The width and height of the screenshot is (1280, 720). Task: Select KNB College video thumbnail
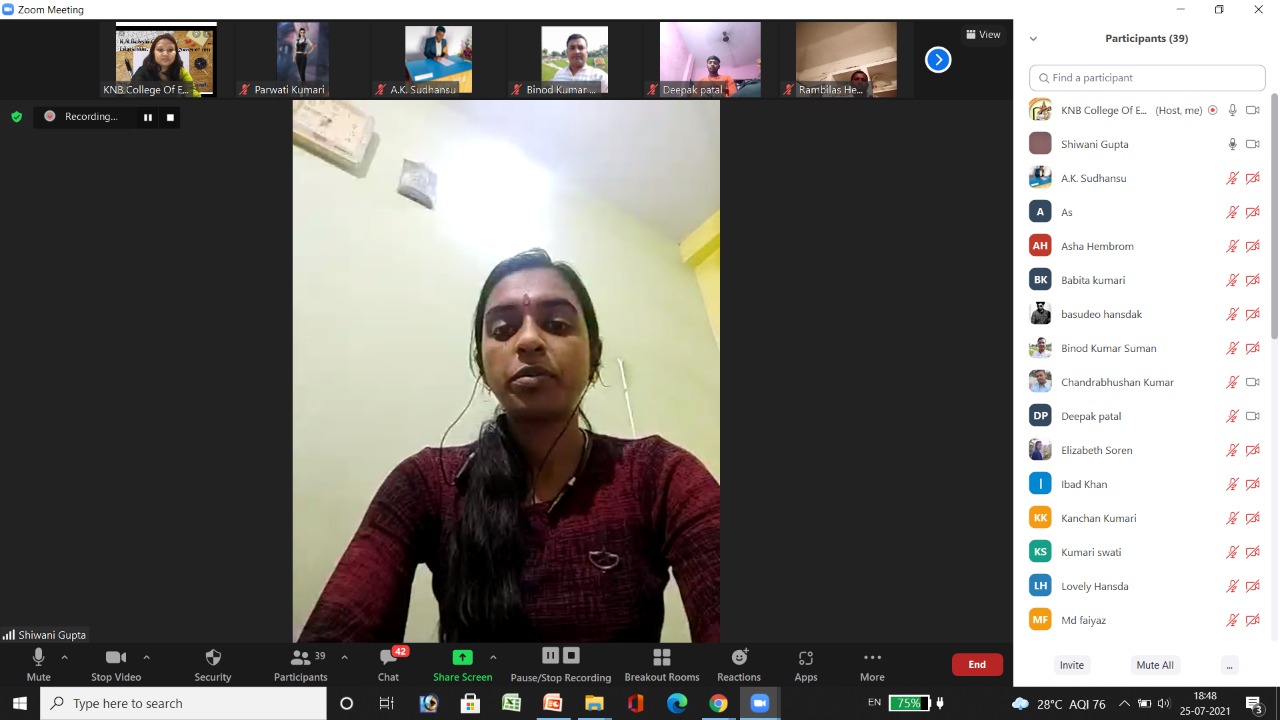pos(165,60)
